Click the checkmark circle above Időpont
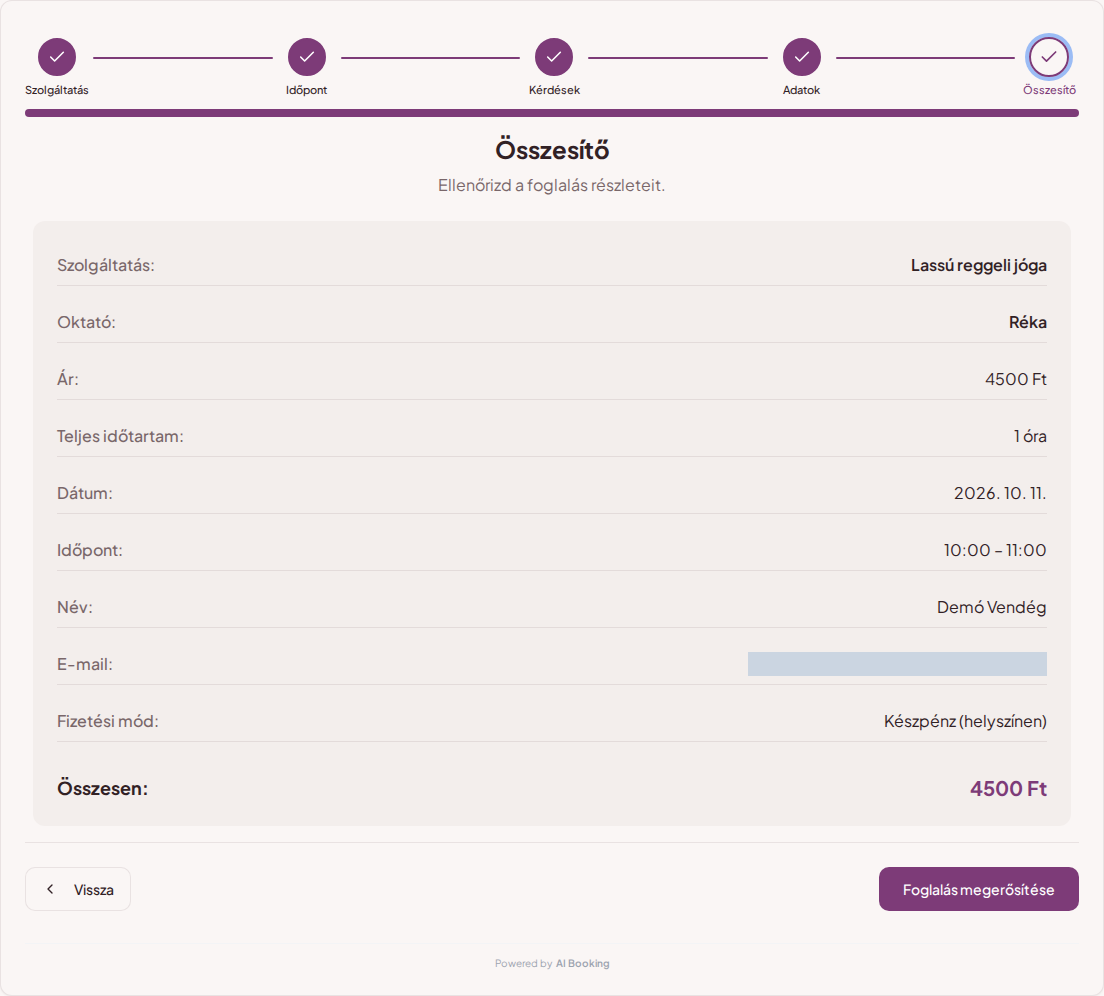Viewport: 1104px width, 996px height. [x=307, y=57]
